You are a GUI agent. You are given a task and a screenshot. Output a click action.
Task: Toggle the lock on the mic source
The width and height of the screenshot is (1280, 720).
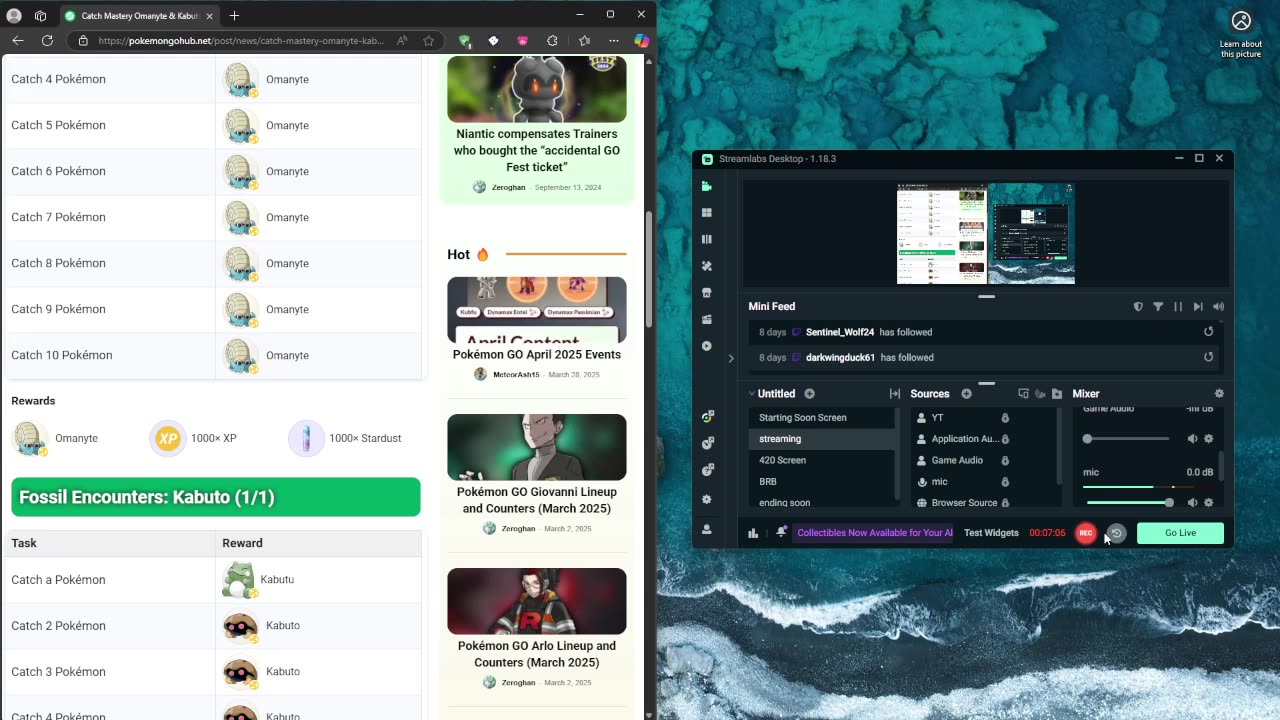coord(1005,482)
